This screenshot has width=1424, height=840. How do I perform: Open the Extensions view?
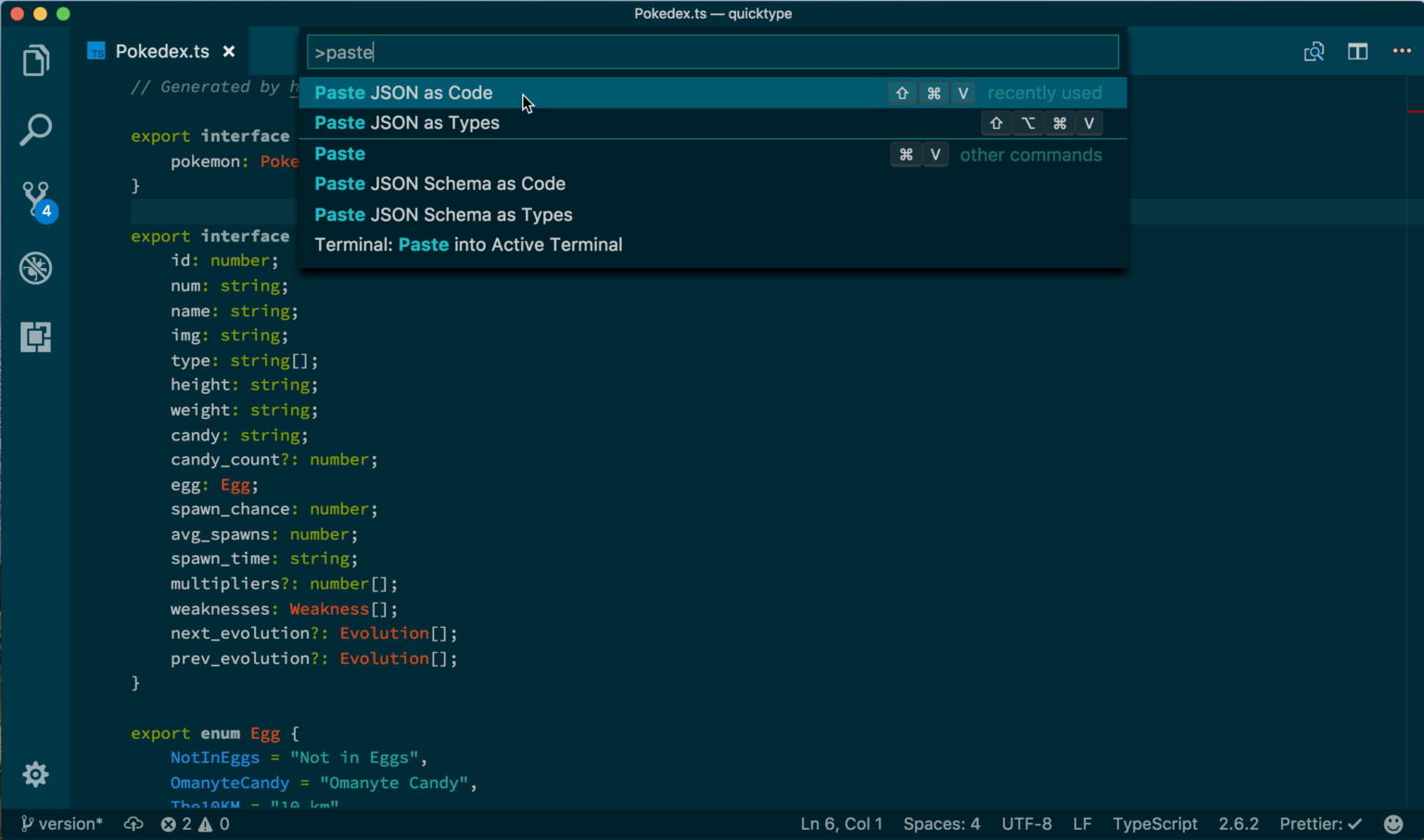coord(35,337)
